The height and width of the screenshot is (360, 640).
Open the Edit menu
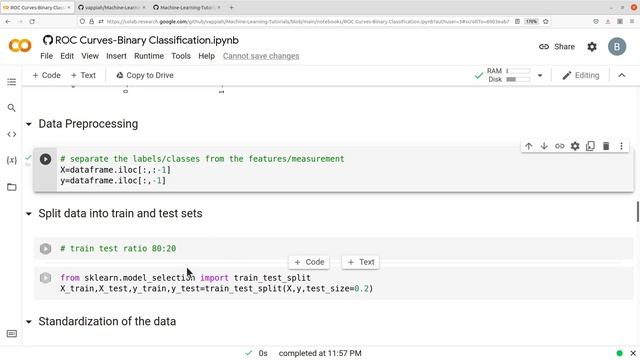tap(67, 56)
